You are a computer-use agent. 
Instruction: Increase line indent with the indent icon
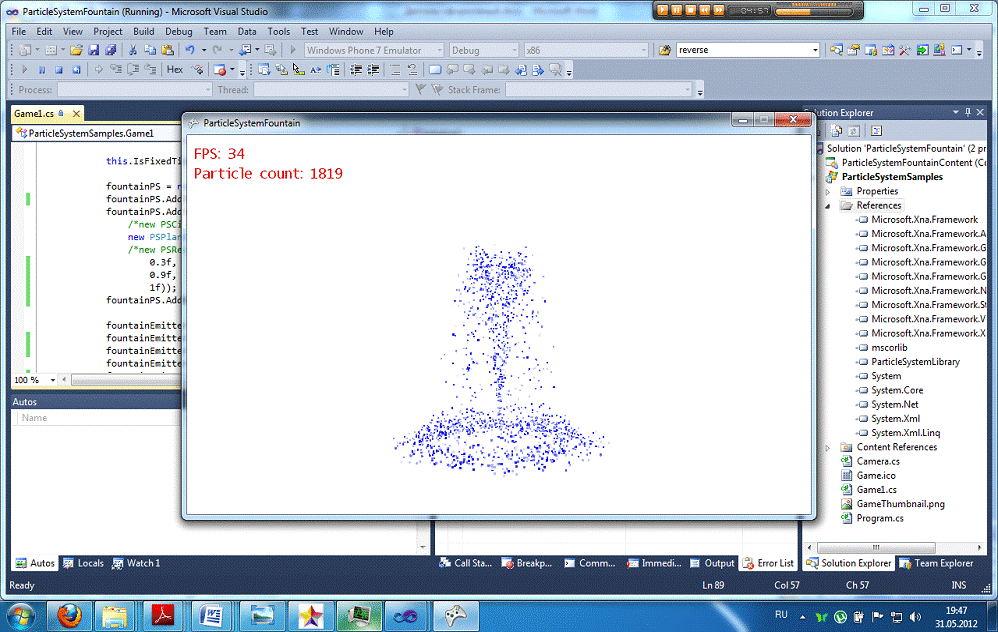pyautogui.click(x=373, y=70)
